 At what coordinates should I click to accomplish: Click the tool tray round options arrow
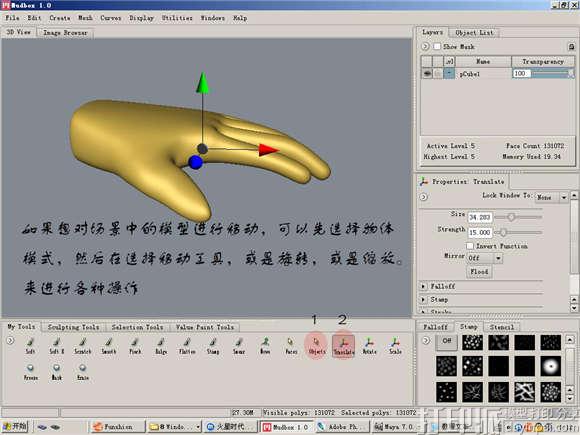pyautogui.click(x=10, y=340)
